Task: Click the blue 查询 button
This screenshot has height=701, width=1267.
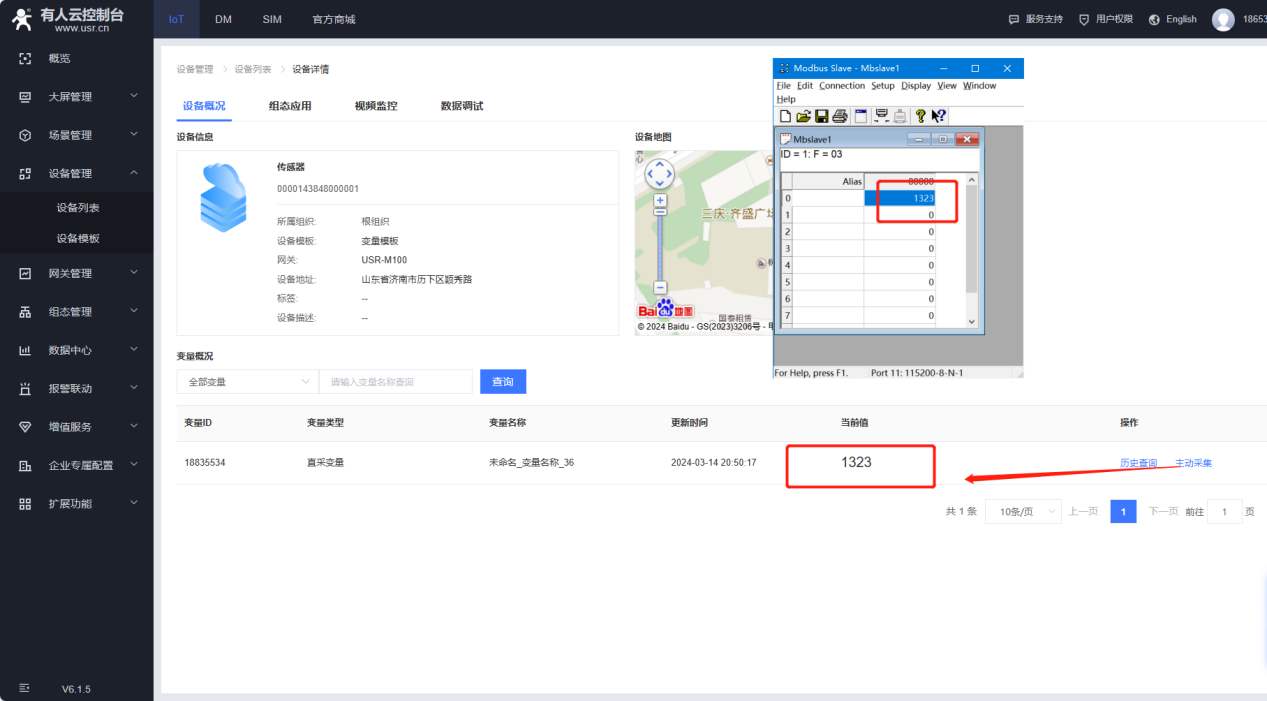Action: click(x=502, y=382)
